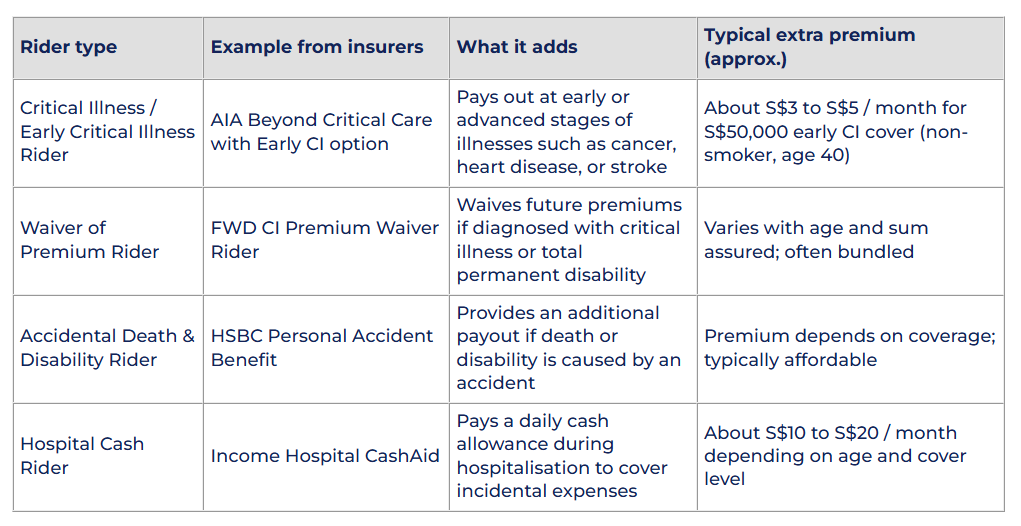Click the "About S$3 to S$5 / month" cell

coord(835,131)
